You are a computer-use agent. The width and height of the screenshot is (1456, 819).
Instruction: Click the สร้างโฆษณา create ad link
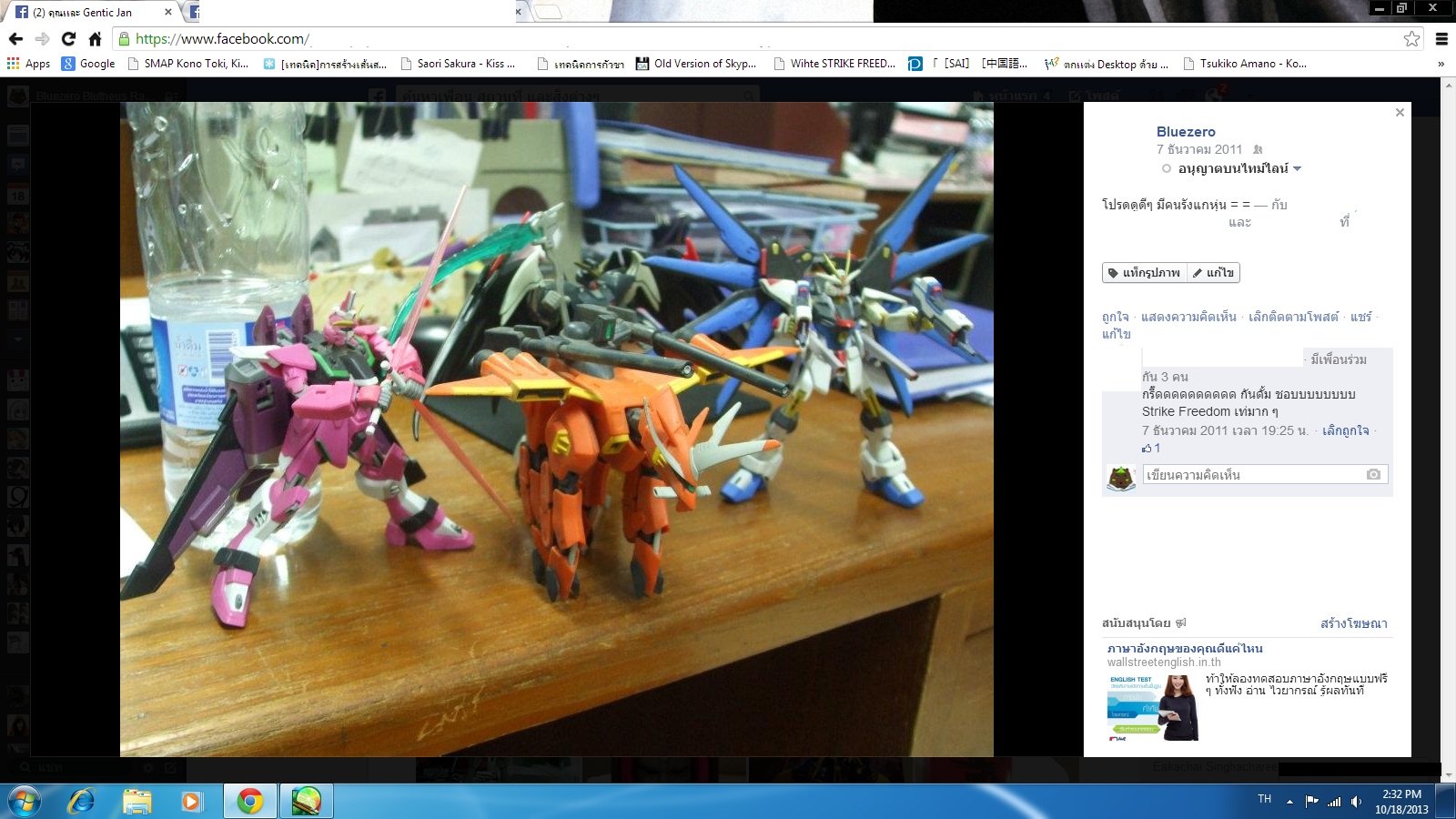pos(1353,623)
